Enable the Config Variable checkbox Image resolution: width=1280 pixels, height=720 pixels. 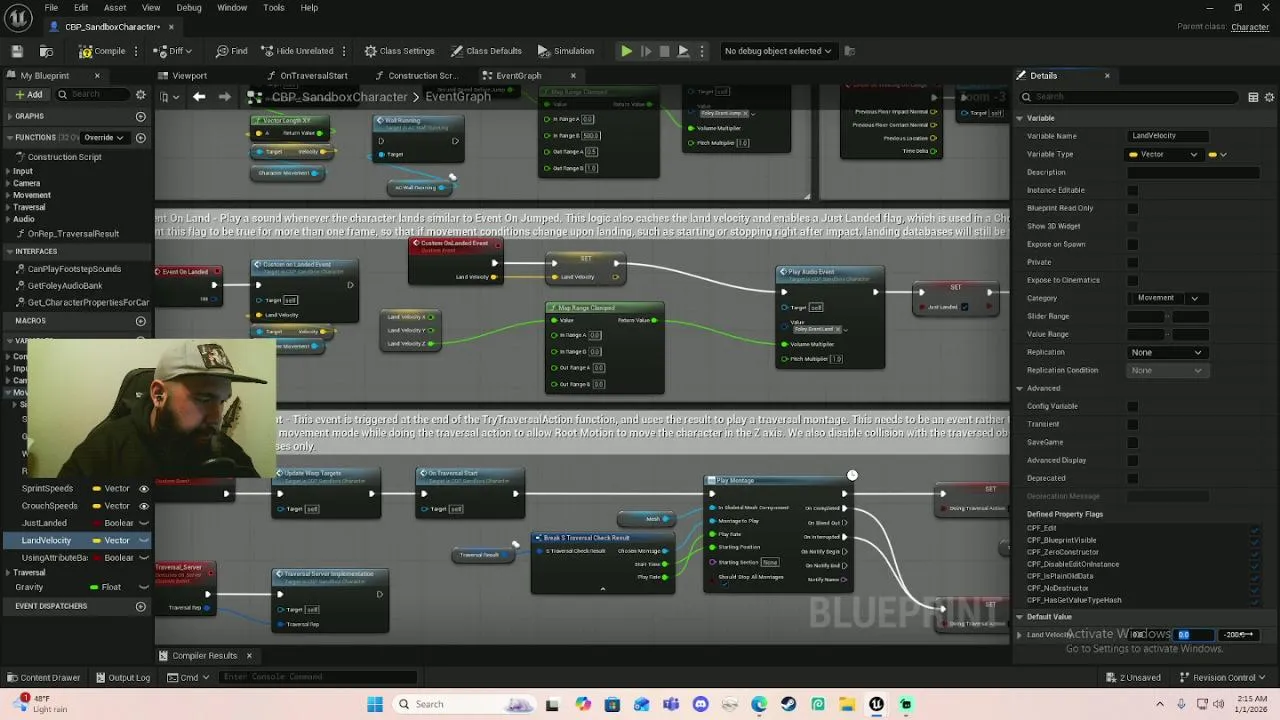1132,406
